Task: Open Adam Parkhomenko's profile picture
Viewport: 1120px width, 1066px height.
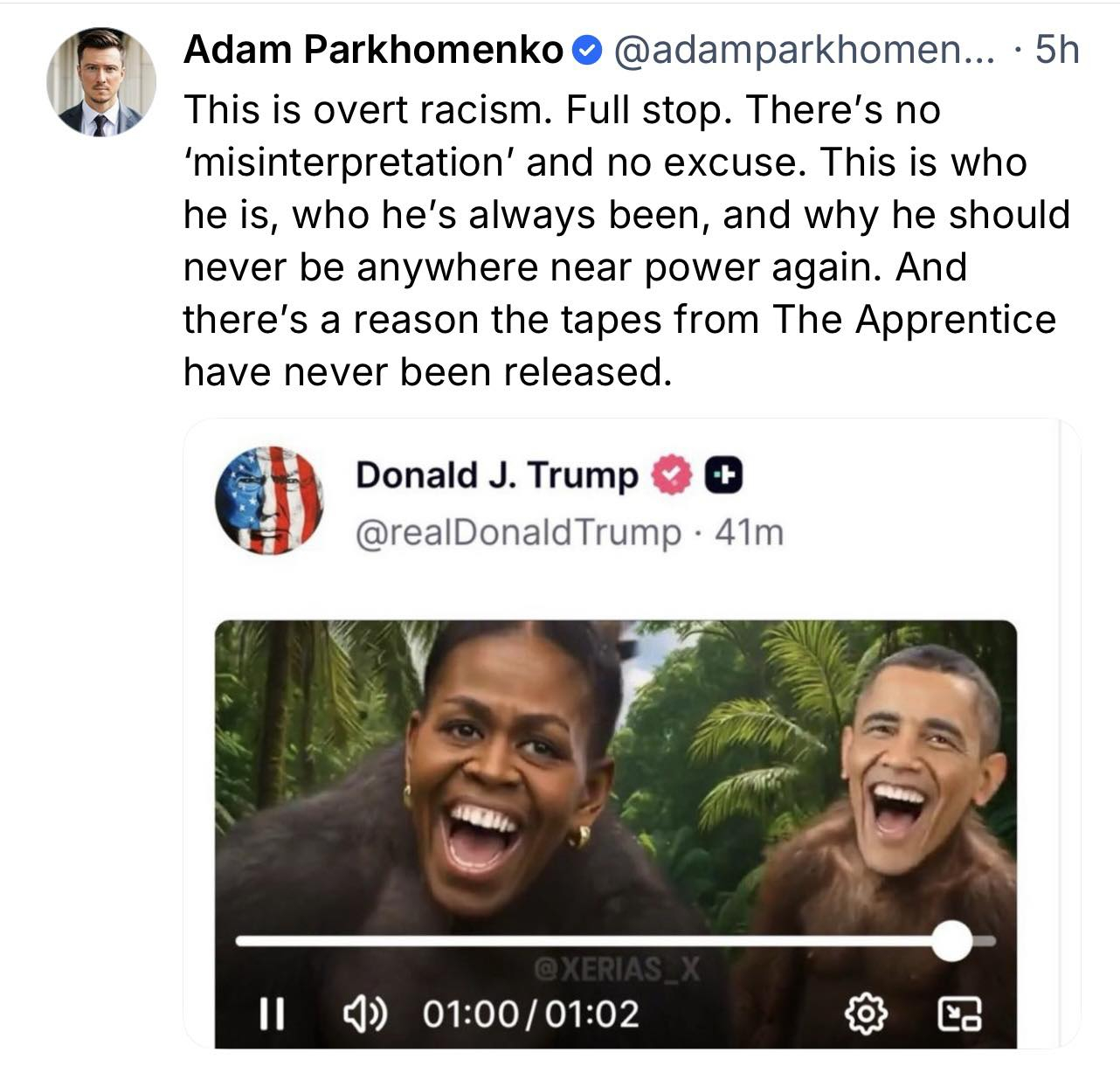Action: [x=101, y=82]
